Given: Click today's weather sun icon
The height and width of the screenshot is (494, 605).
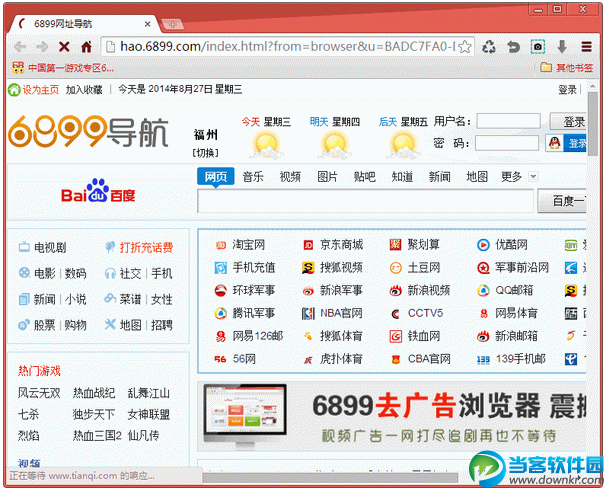Looking at the screenshot, I should click(x=266, y=145).
